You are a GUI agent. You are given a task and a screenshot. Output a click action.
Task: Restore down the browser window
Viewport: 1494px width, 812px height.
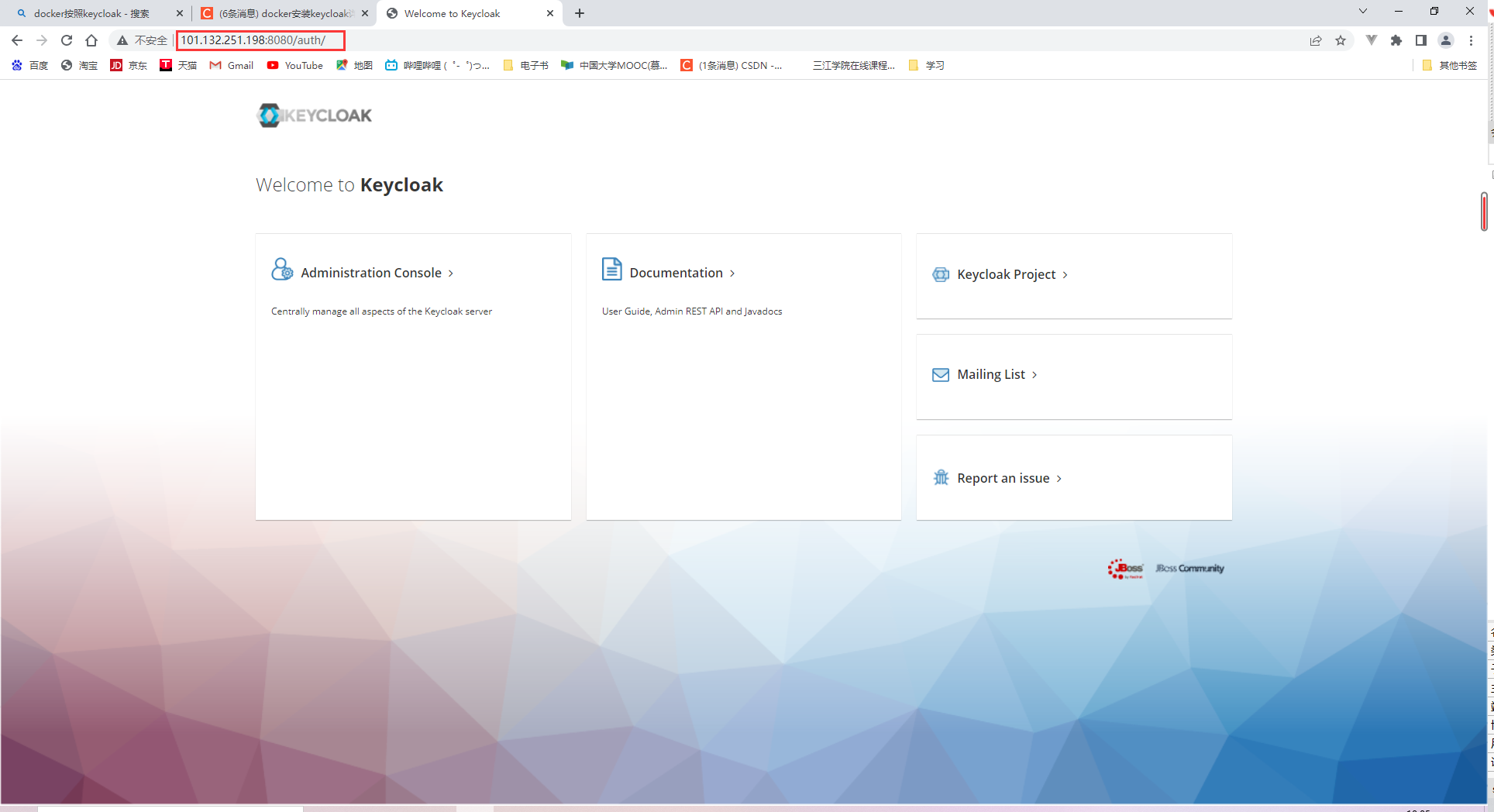(1434, 12)
